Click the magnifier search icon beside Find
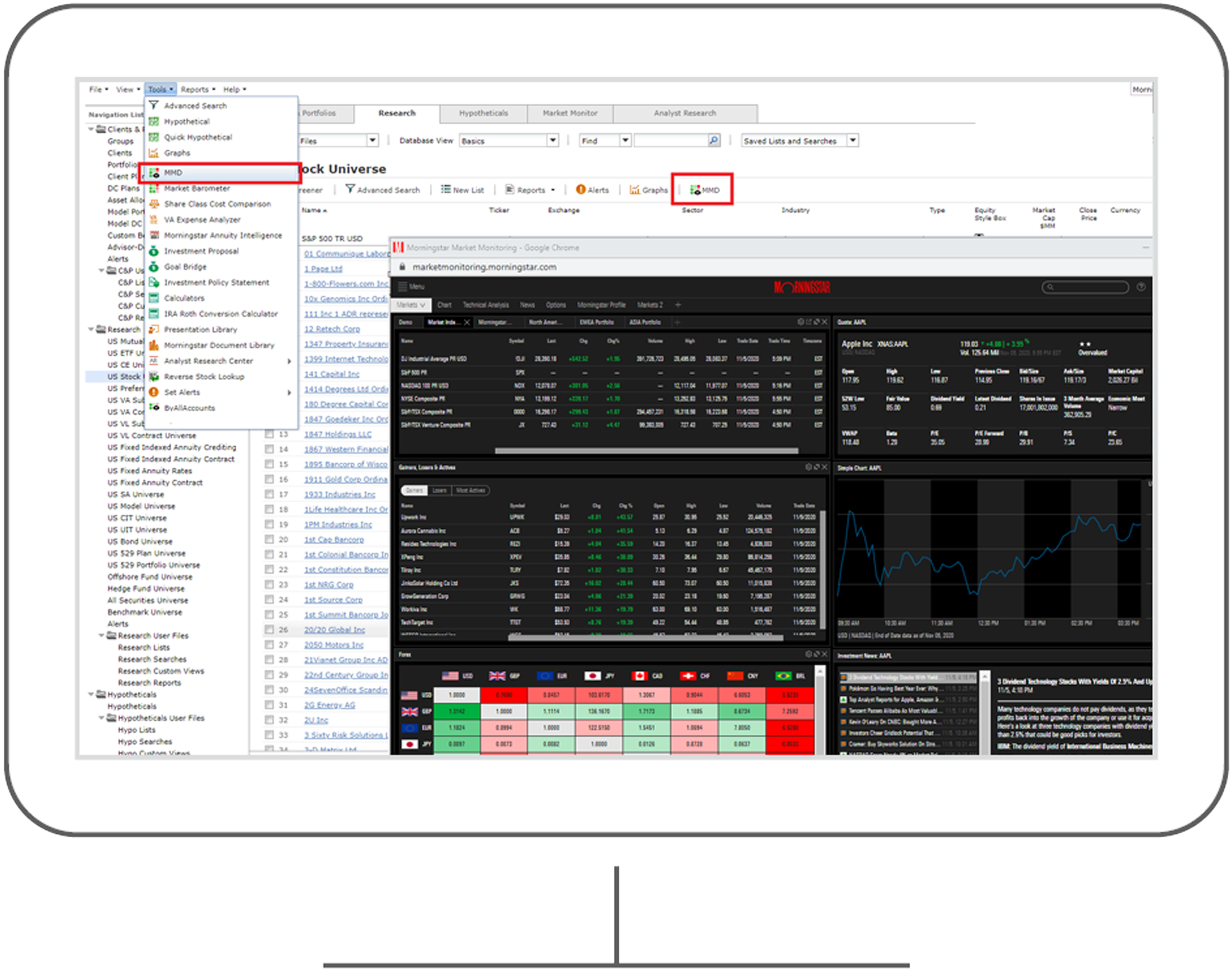Viewport: 1232px width, 974px height. coord(714,140)
